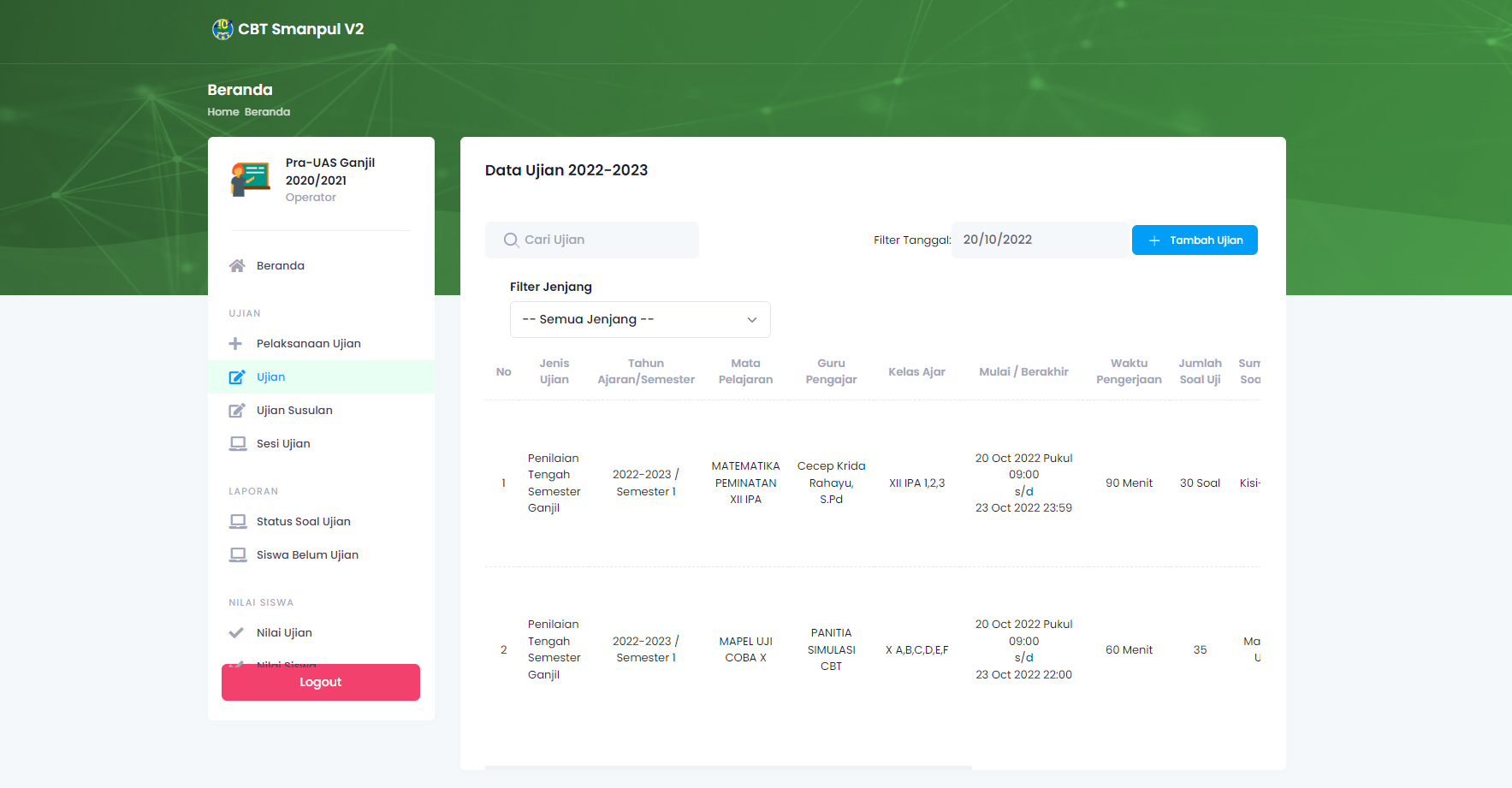Image resolution: width=1512 pixels, height=788 pixels.
Task: Click the horizontal scrollbar below the table
Action: (728, 767)
